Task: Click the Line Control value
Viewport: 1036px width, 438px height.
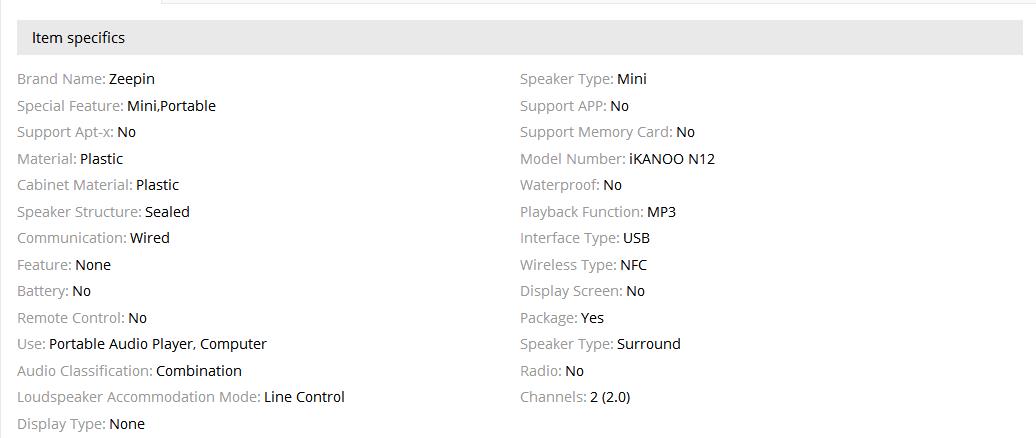Action: [x=304, y=397]
